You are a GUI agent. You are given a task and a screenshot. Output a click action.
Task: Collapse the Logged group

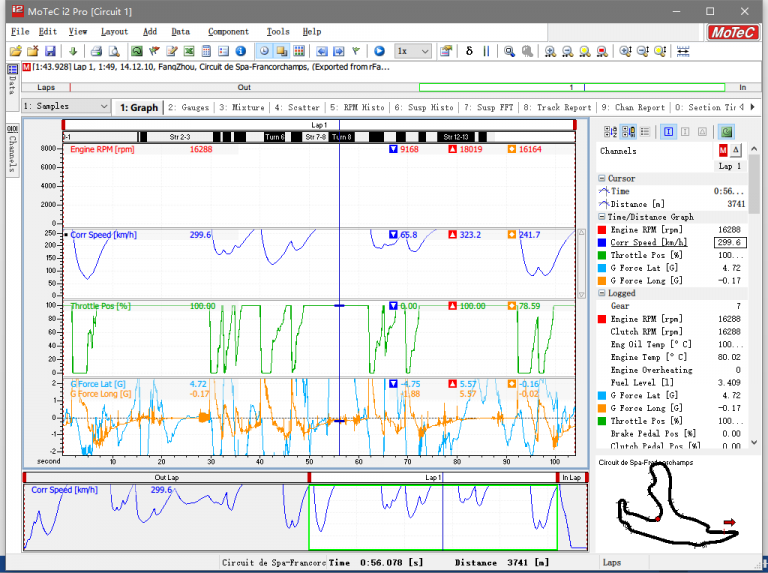point(602,293)
